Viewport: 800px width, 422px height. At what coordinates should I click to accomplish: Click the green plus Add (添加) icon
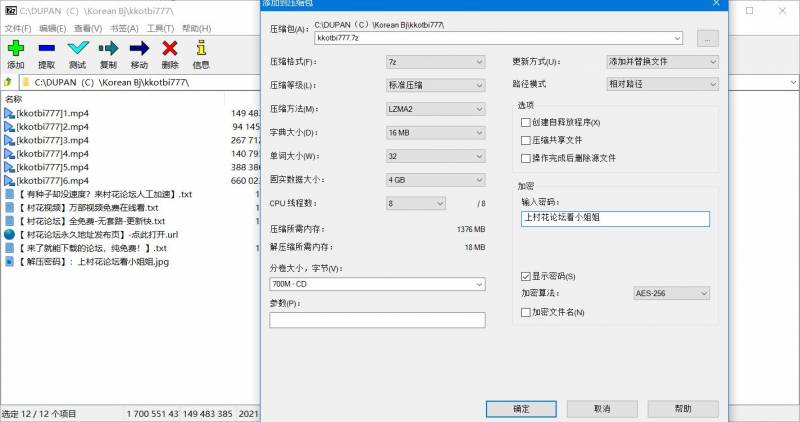[15, 48]
